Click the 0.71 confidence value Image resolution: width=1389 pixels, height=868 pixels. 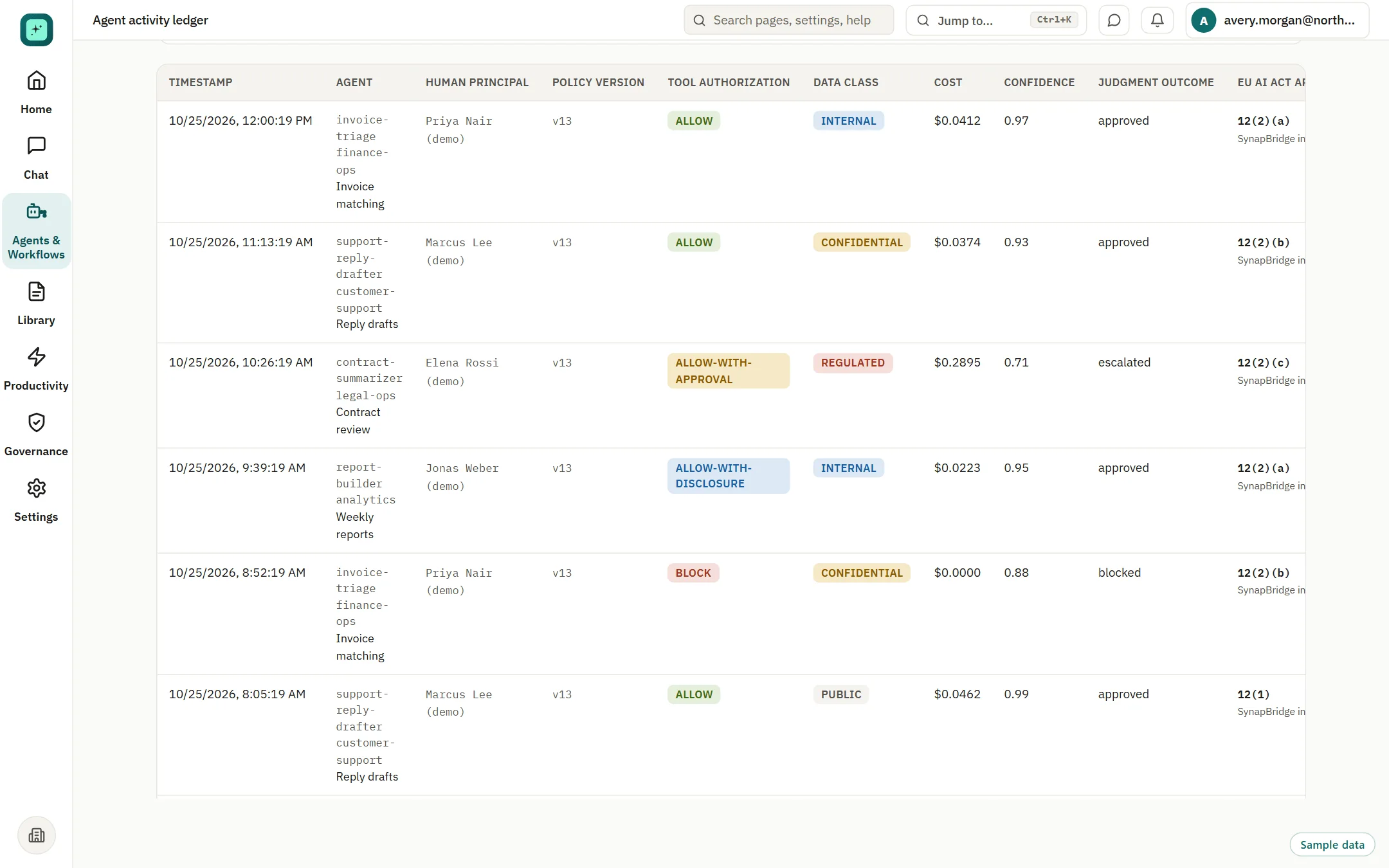pos(1016,363)
